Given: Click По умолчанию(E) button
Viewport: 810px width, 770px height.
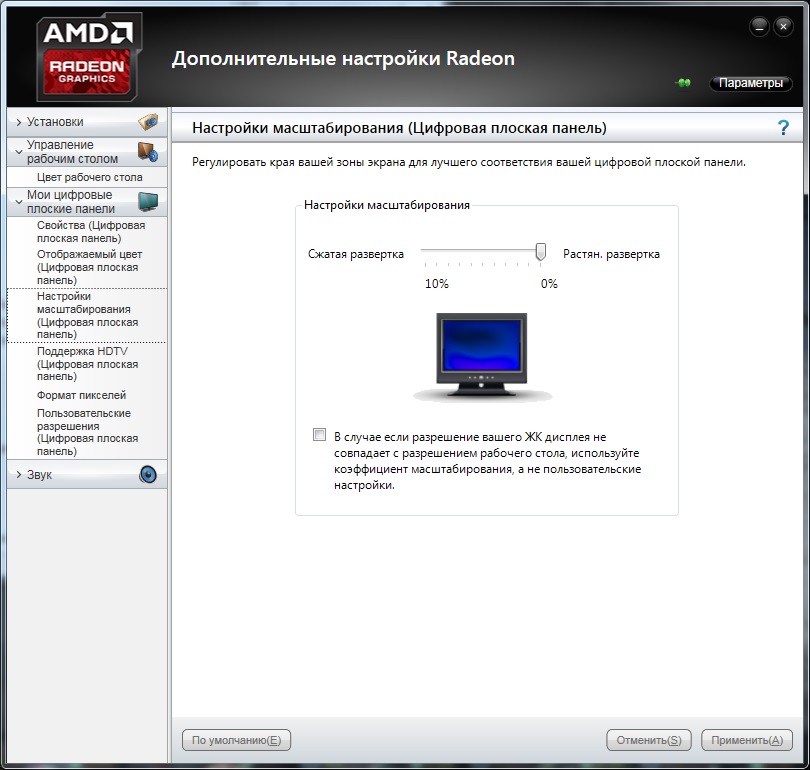Looking at the screenshot, I should 237,740.
